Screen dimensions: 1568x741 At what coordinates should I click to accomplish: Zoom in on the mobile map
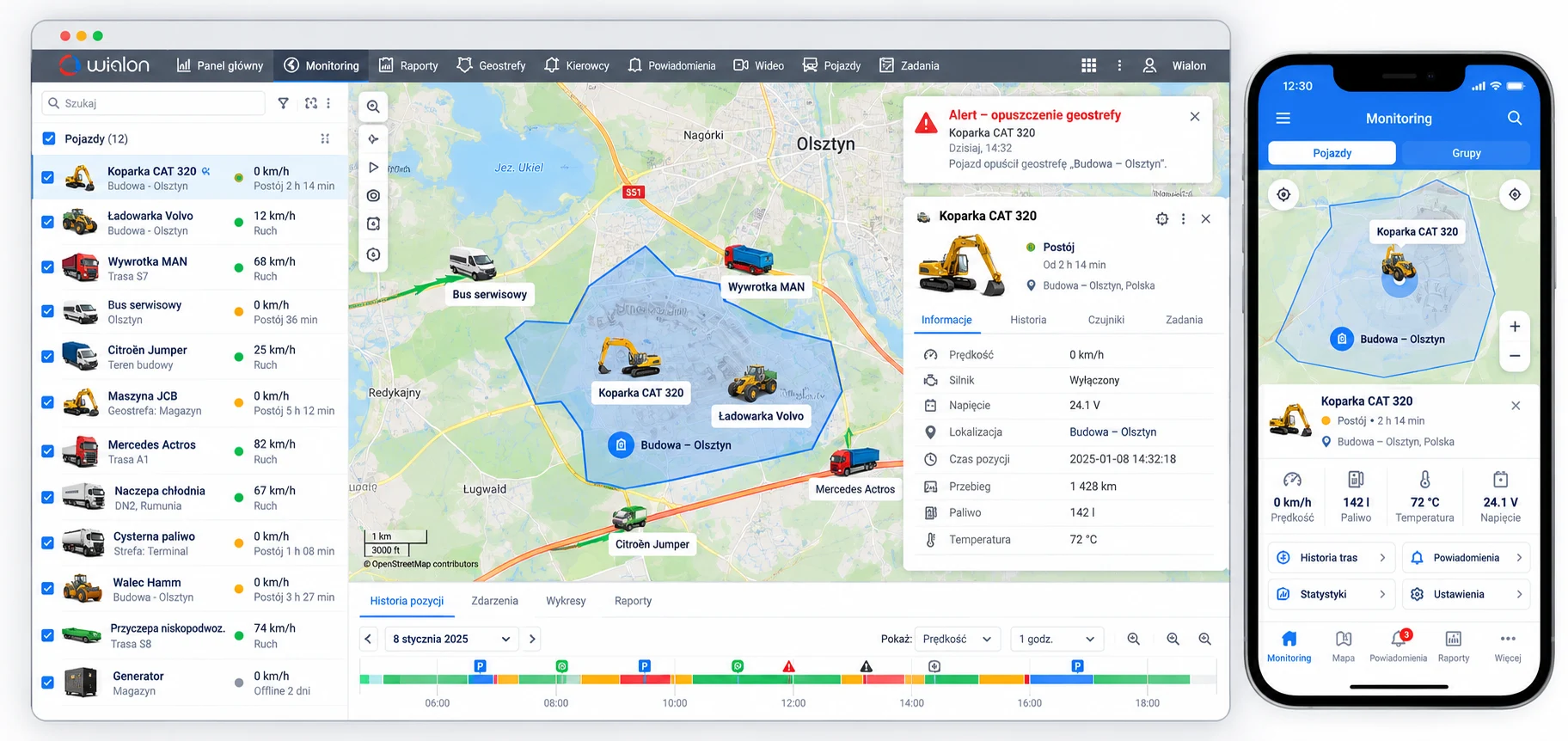point(1515,327)
